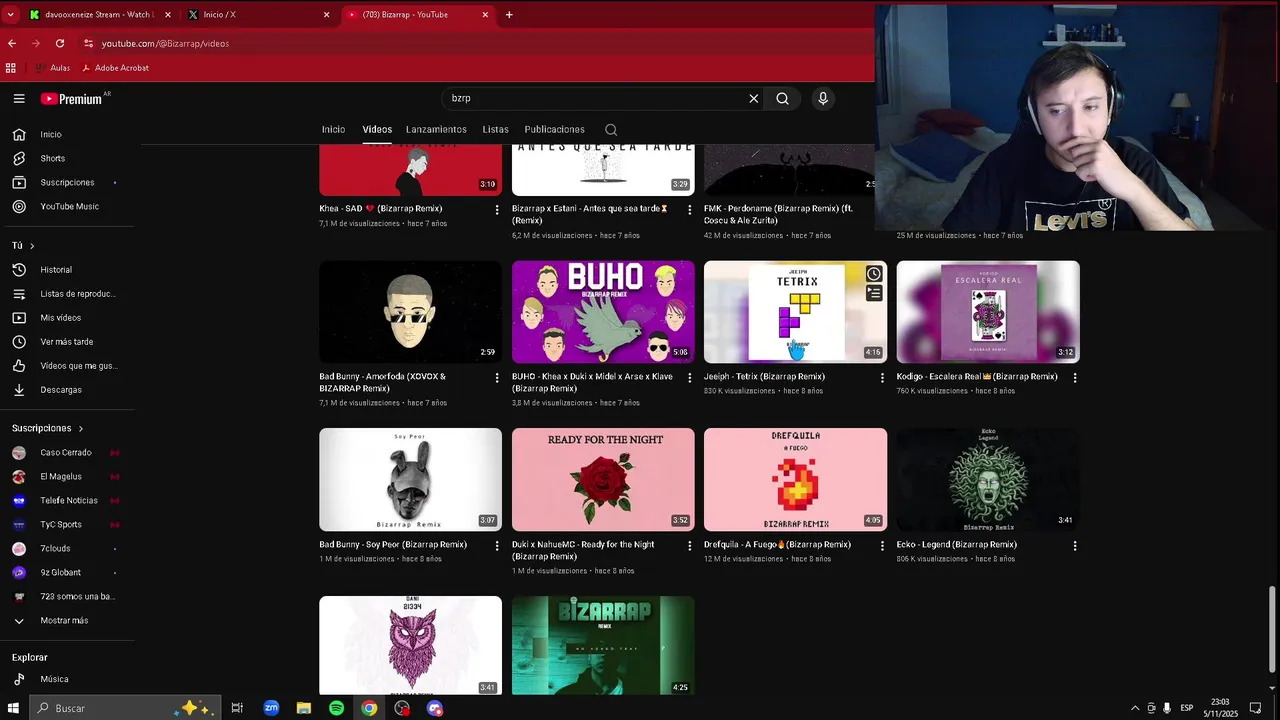The height and width of the screenshot is (720, 1280).
Task: Switch to the Lanzamientos tab
Action: [436, 130]
